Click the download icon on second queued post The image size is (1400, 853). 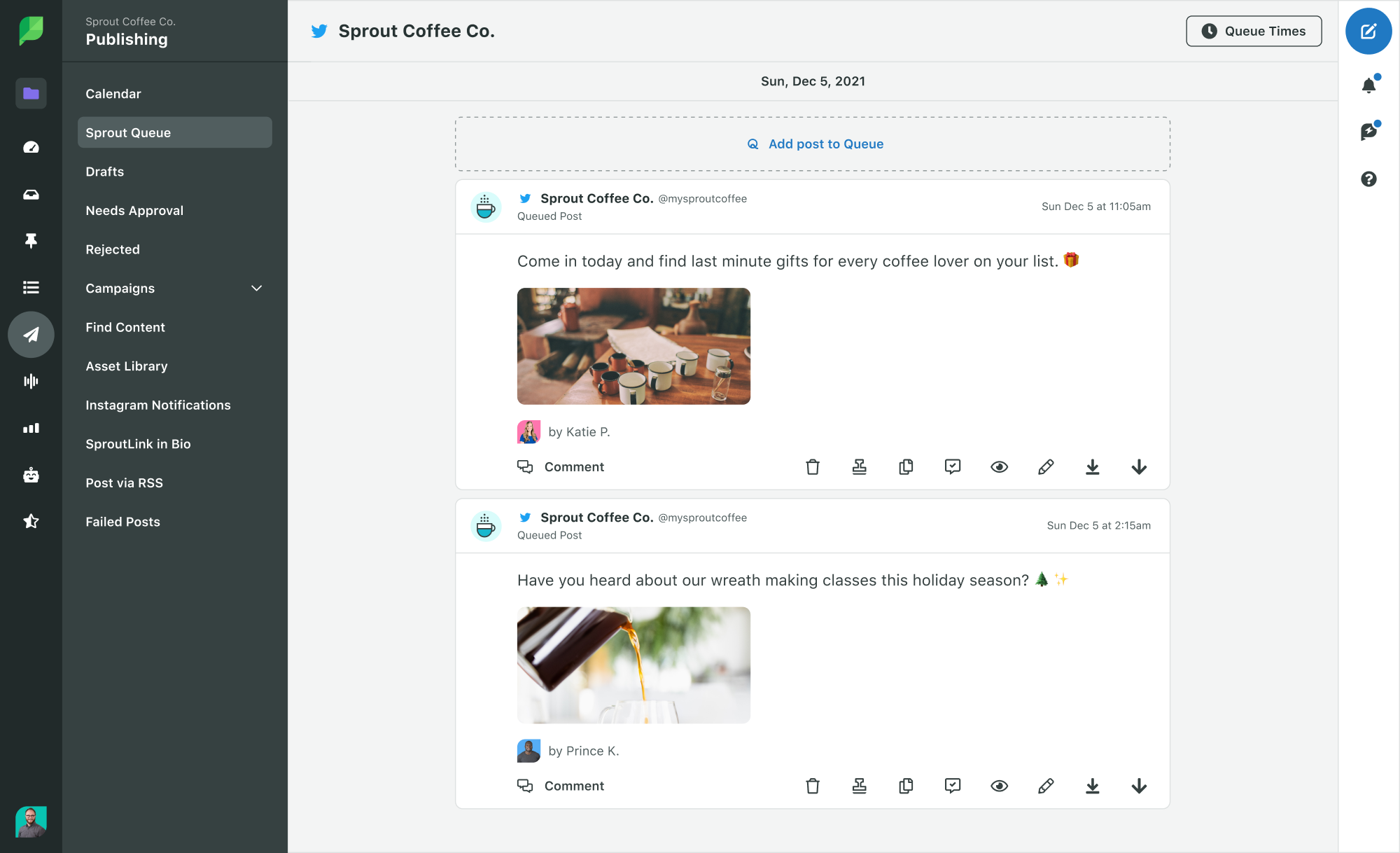[x=1093, y=785]
